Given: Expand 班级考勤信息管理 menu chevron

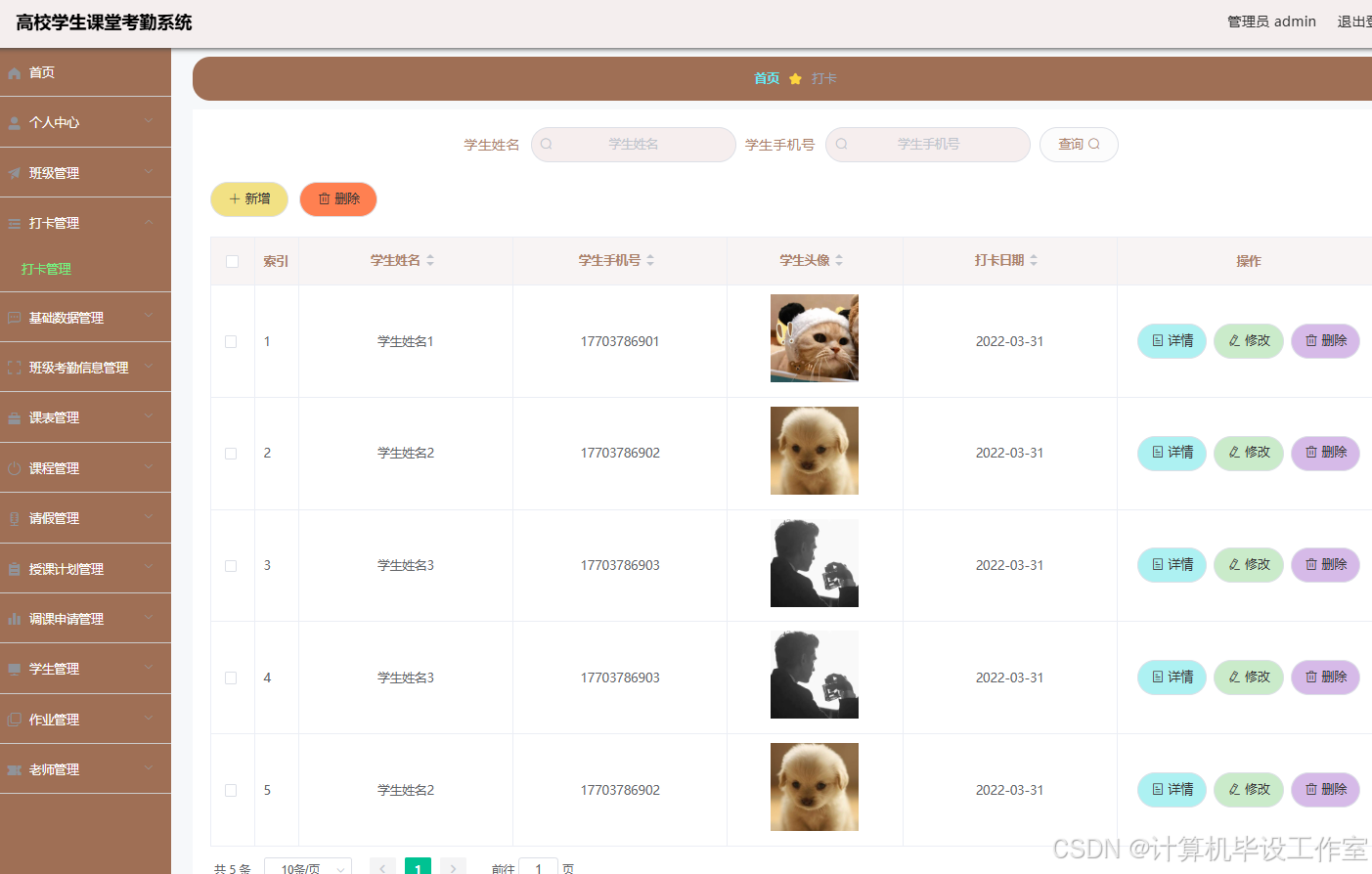Looking at the screenshot, I should pos(149,366).
